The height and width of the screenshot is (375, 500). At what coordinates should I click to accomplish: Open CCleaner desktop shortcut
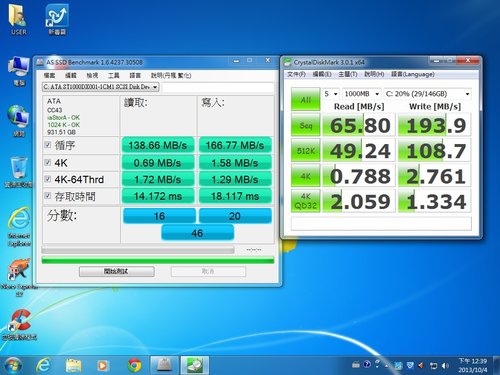tap(19, 324)
